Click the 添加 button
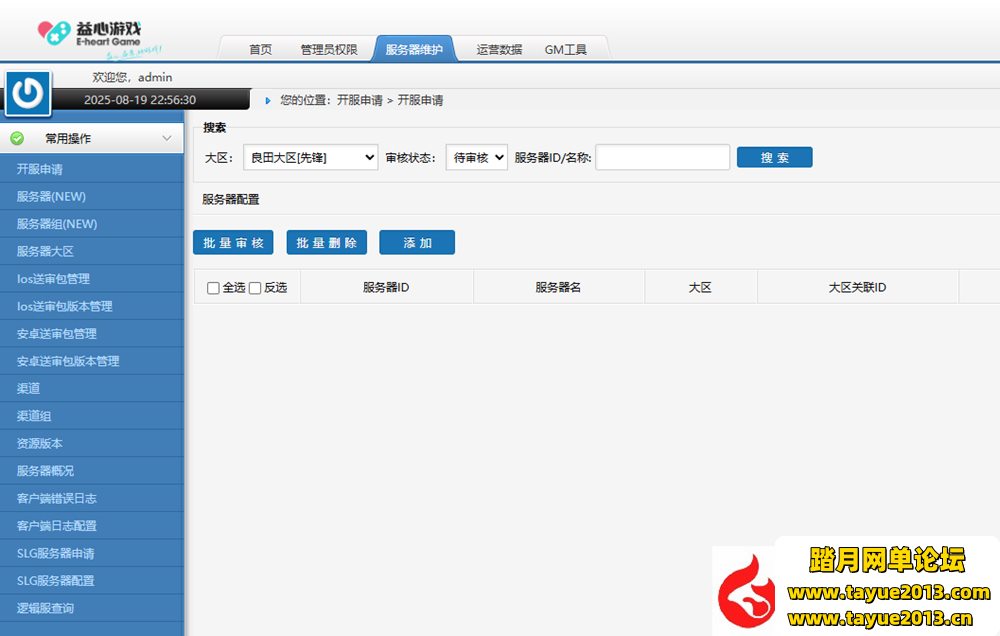1000x636 pixels. pyautogui.click(x=417, y=243)
